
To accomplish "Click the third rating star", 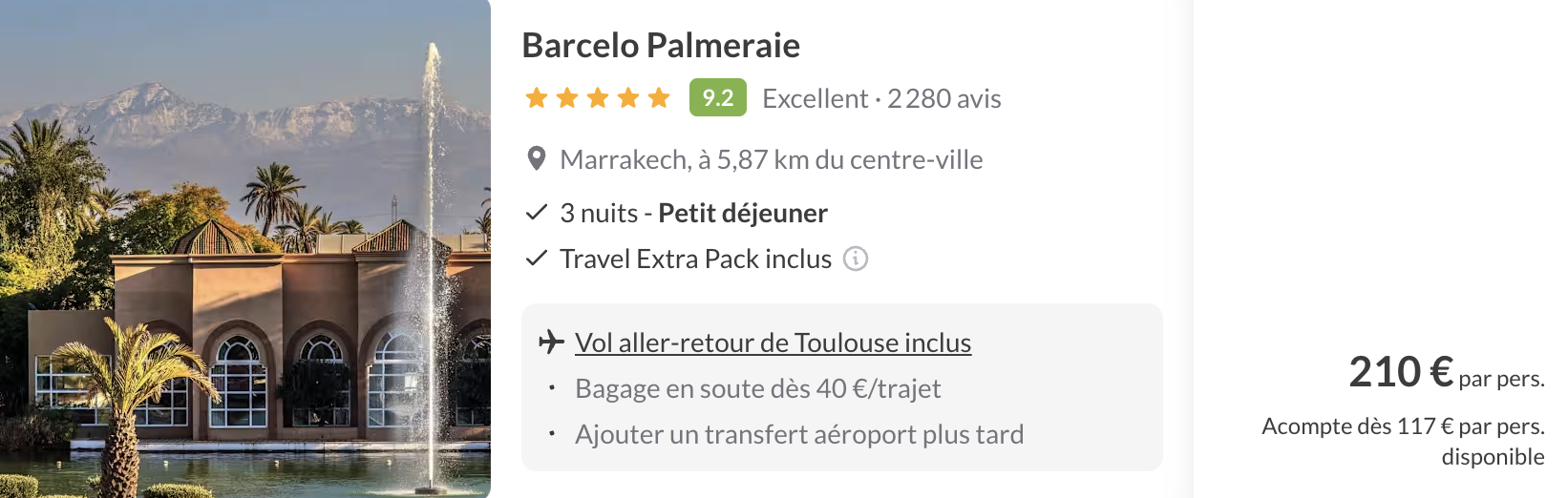I will (598, 98).
